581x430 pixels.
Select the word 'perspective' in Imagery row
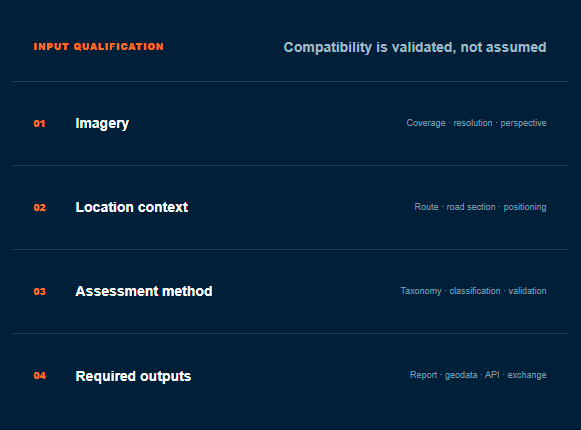click(523, 123)
